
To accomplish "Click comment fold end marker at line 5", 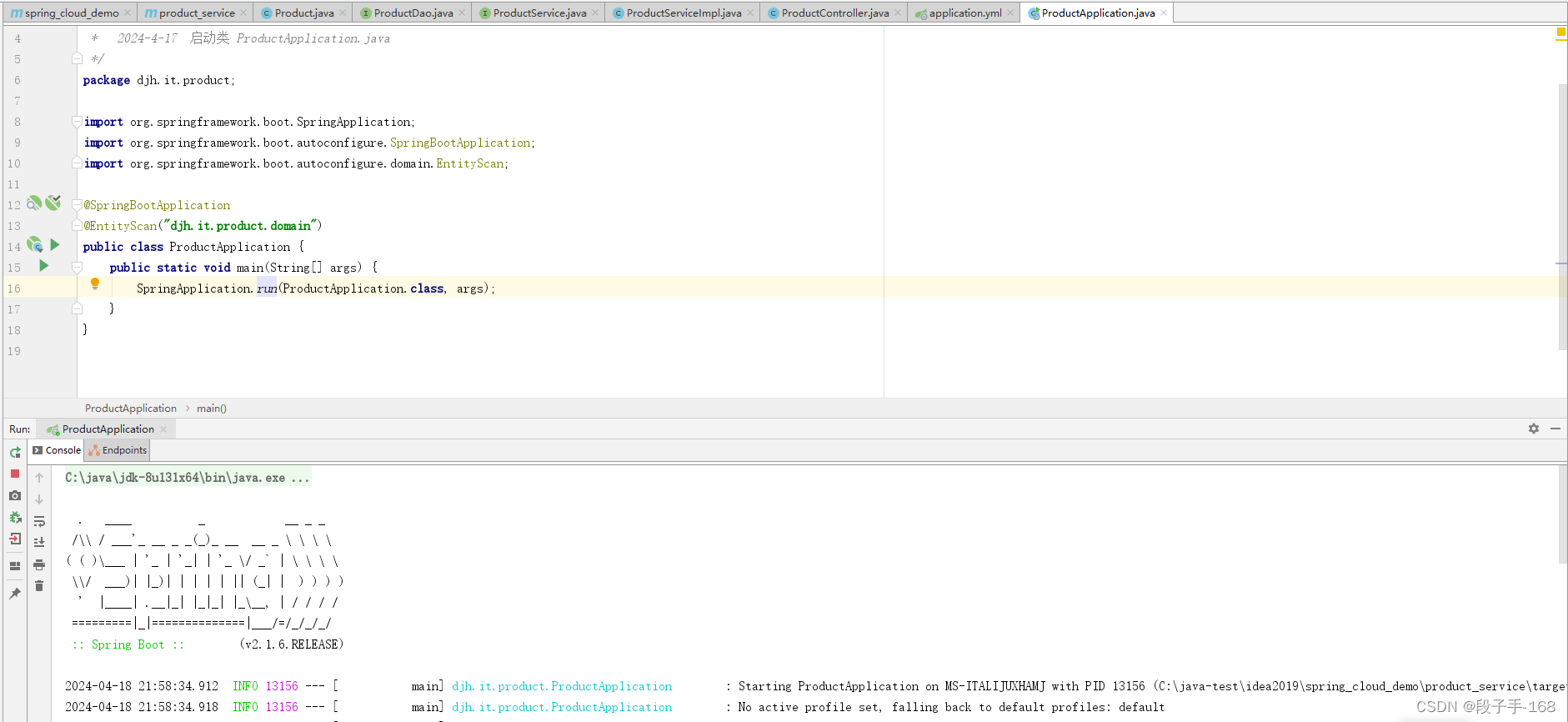I will pyautogui.click(x=77, y=58).
